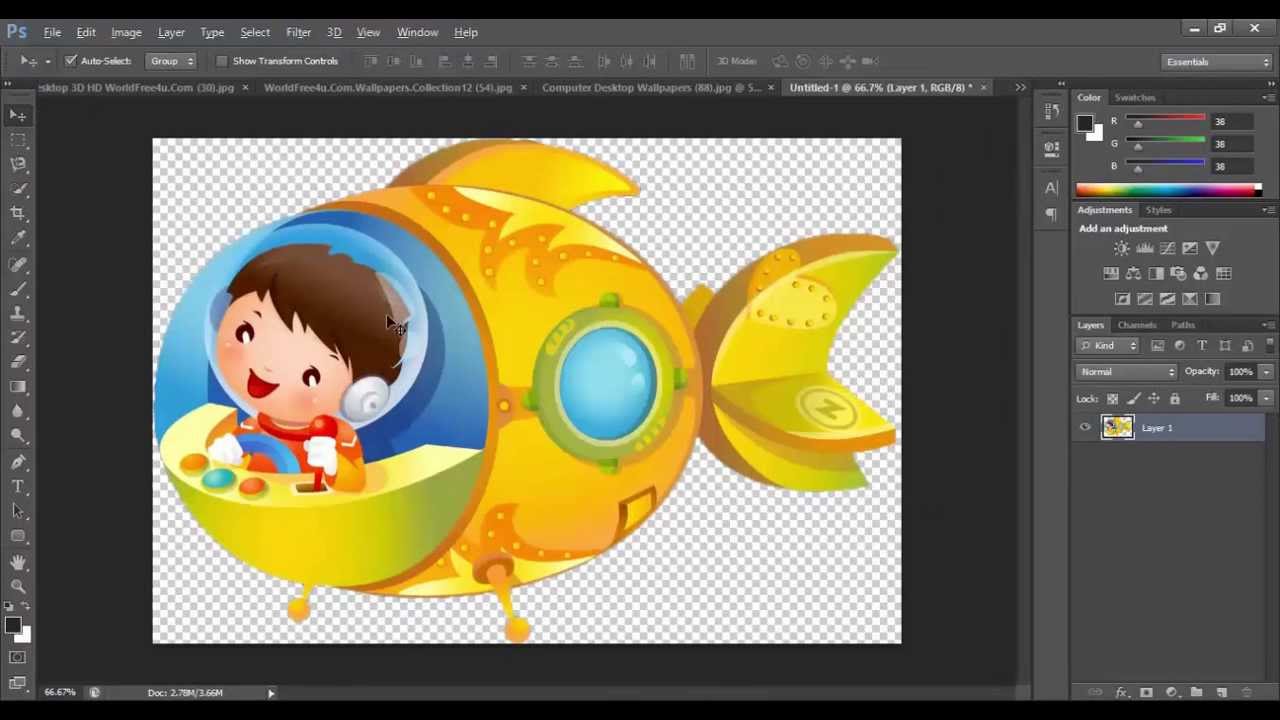This screenshot has width=1280, height=720.
Task: Switch to Computer Desktop Wallpapers (88).jpg tab
Action: tap(651, 88)
